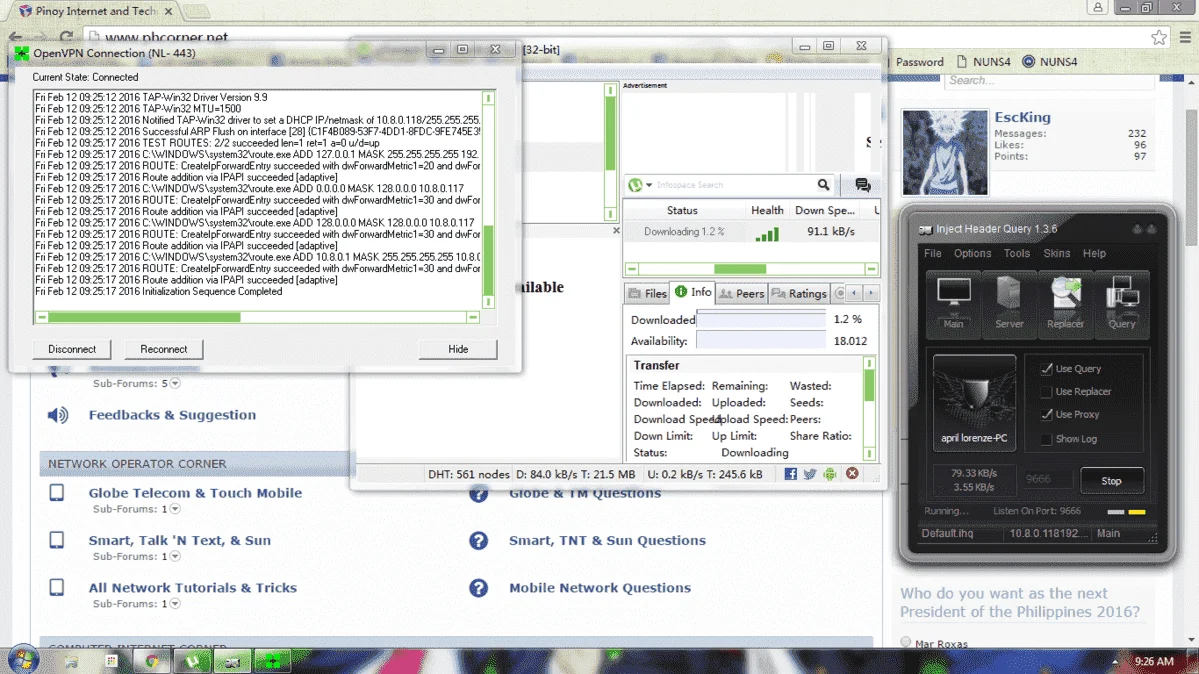
Task: Click question icon beside Smart, TNT & Sun Questions
Action: tap(479, 541)
